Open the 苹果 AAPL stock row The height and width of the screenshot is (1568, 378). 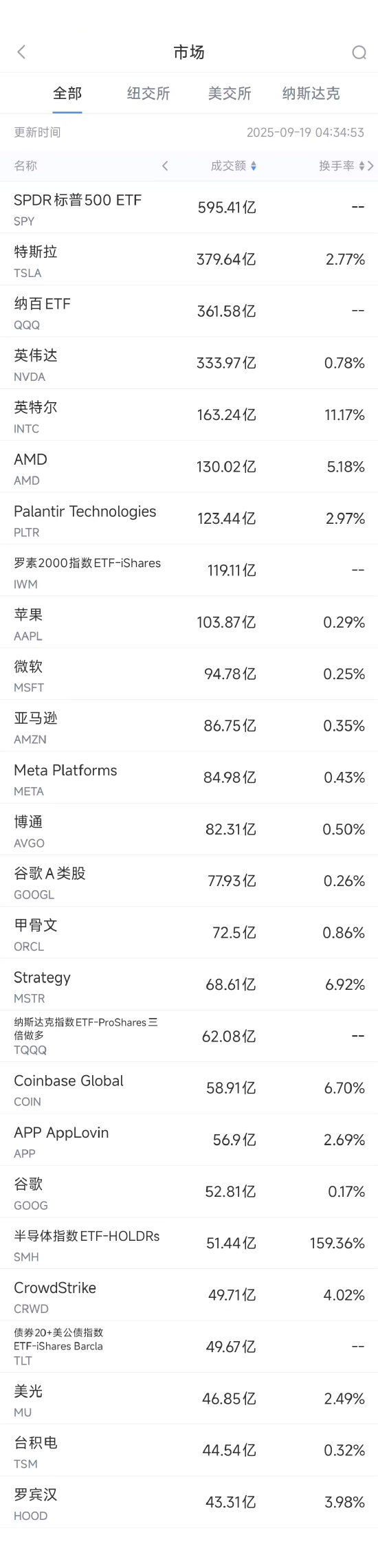tap(189, 622)
